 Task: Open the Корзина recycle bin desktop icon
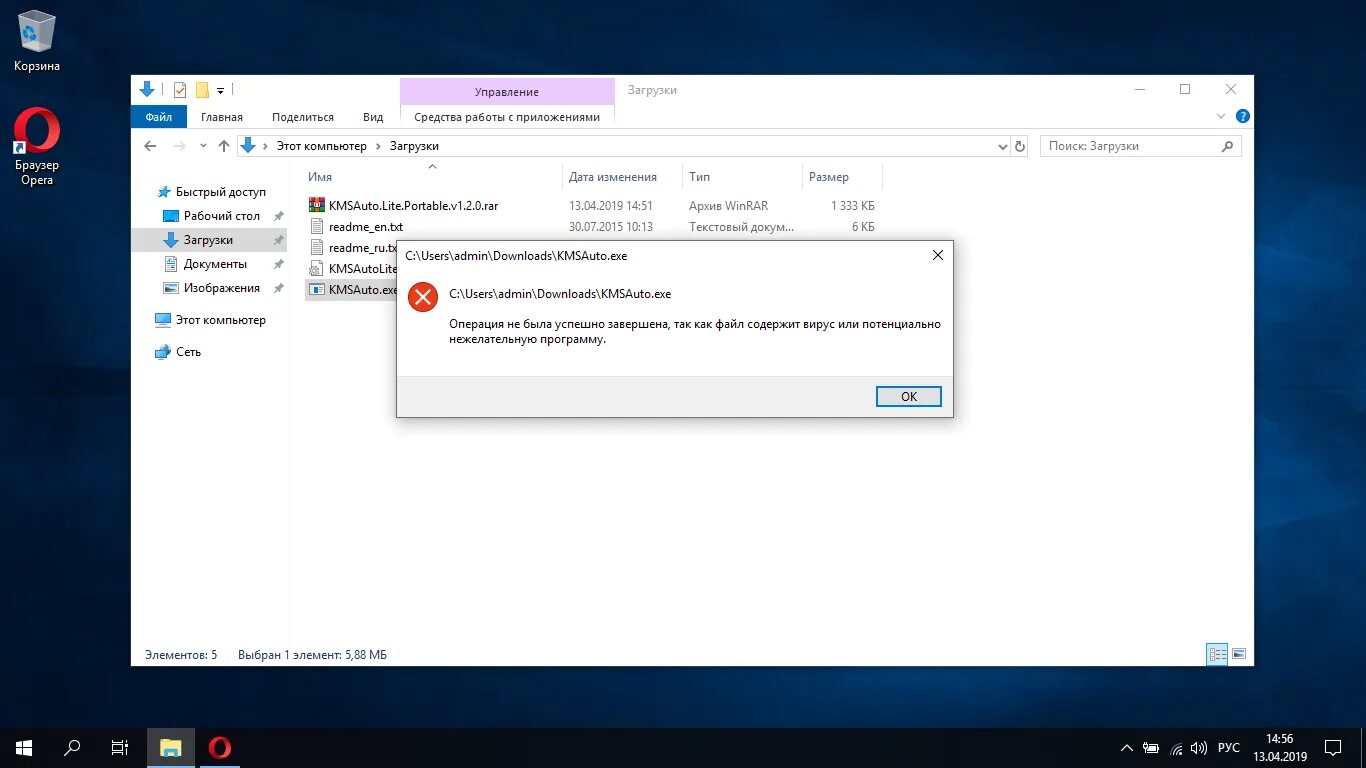(37, 42)
